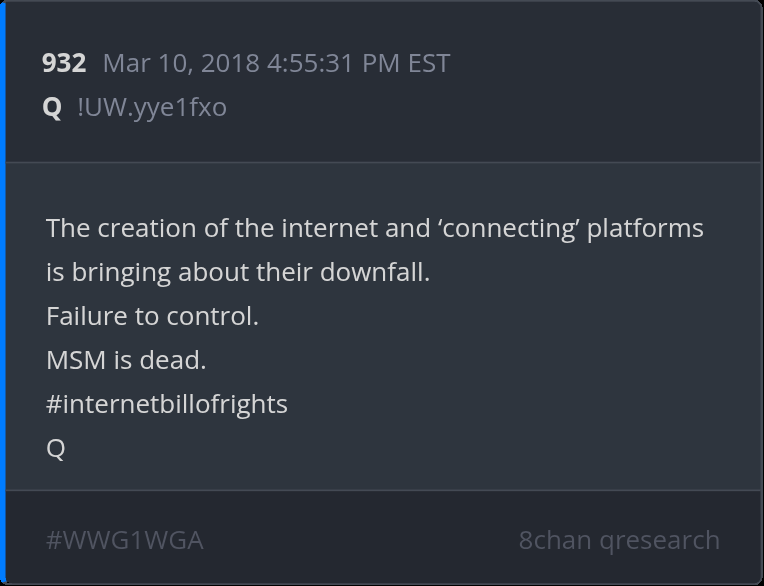
Task: Click the EST timezone label
Action: tap(429, 63)
